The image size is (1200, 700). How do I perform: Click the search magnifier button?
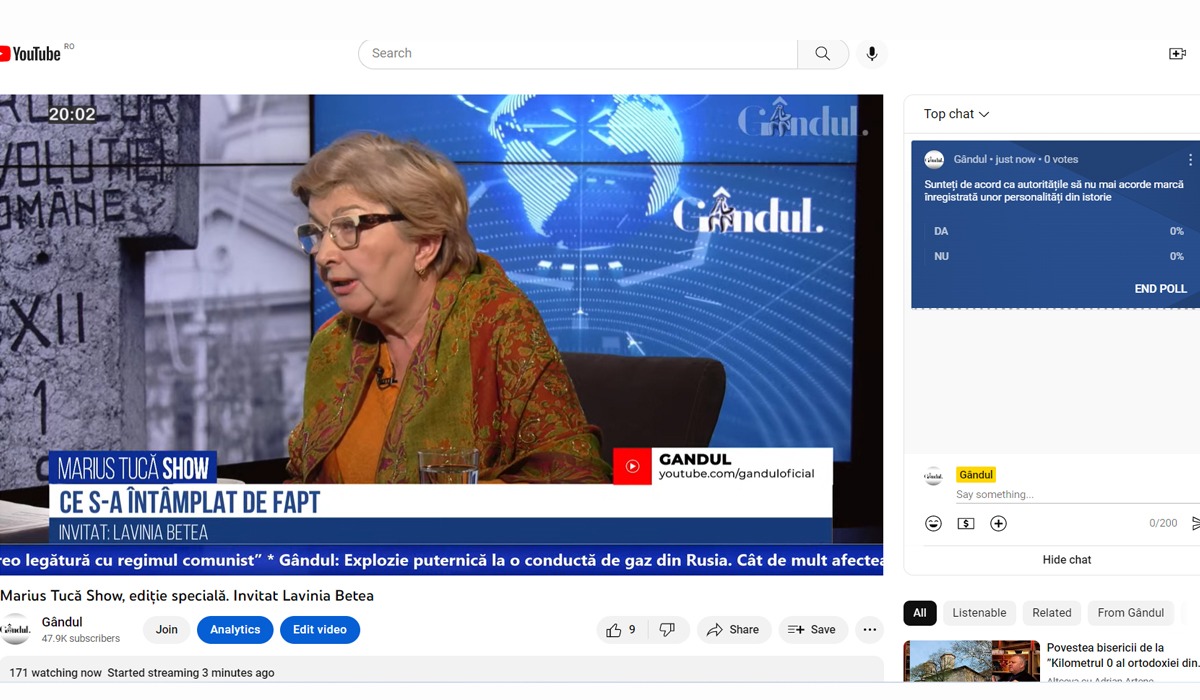(x=823, y=54)
